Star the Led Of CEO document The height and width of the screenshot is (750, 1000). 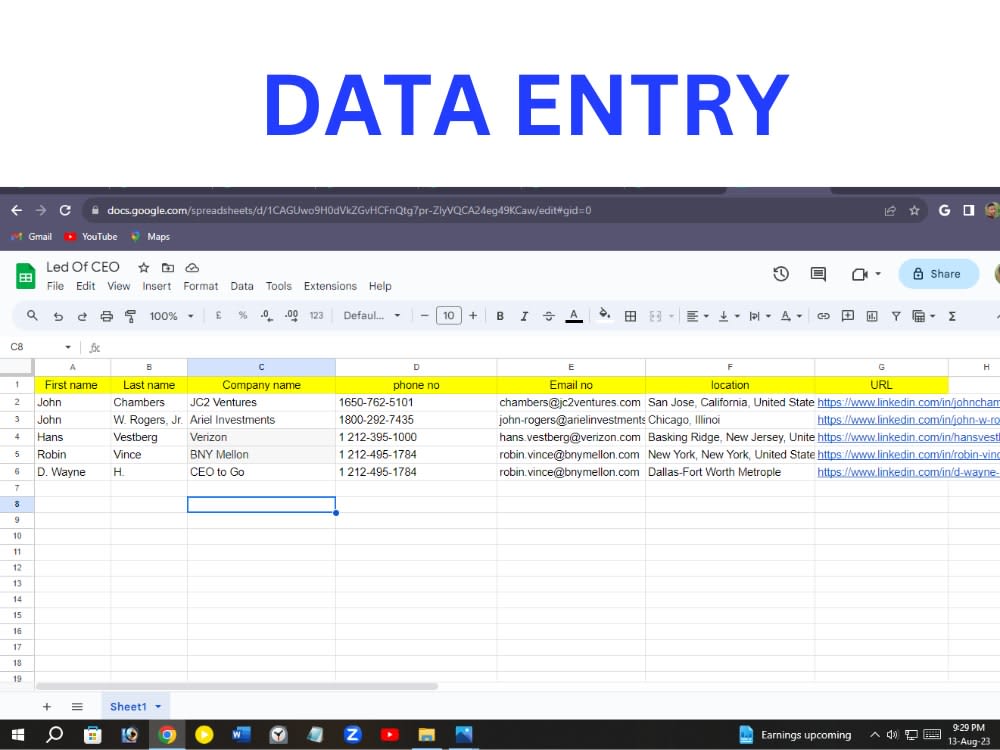pyautogui.click(x=143, y=267)
